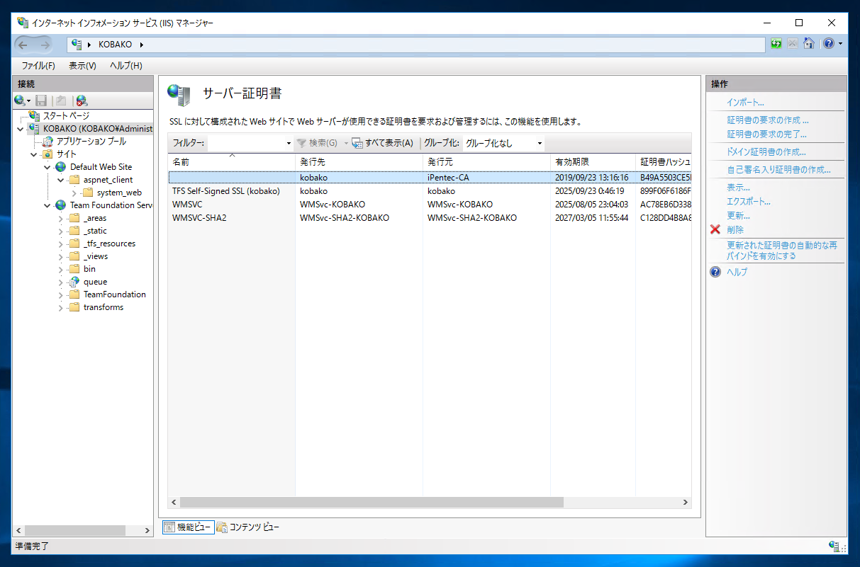Screen dimensions: 860x567
Task: Click the Create Connection globe icon
Action: tap(20, 100)
